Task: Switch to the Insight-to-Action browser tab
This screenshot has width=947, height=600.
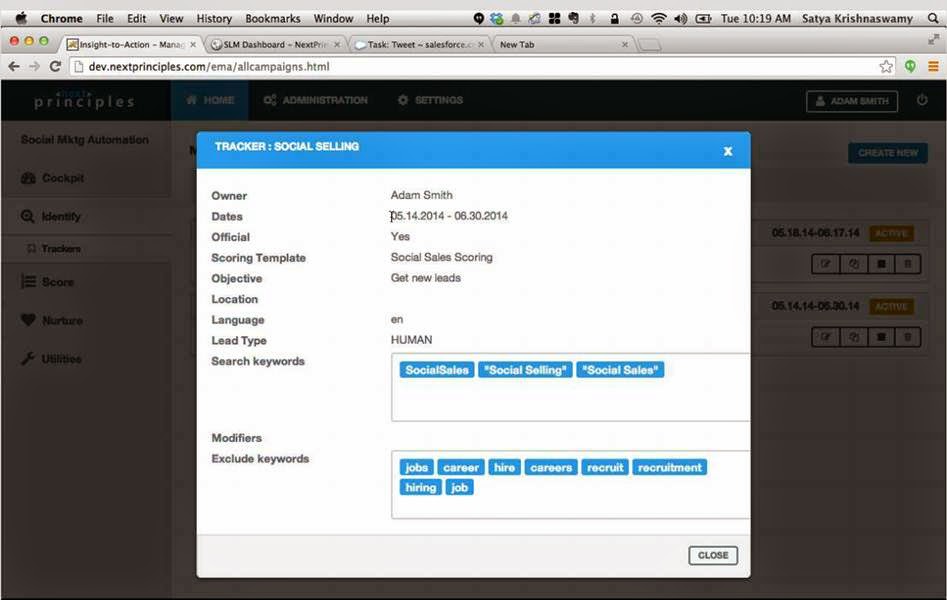Action: [x=130, y=45]
